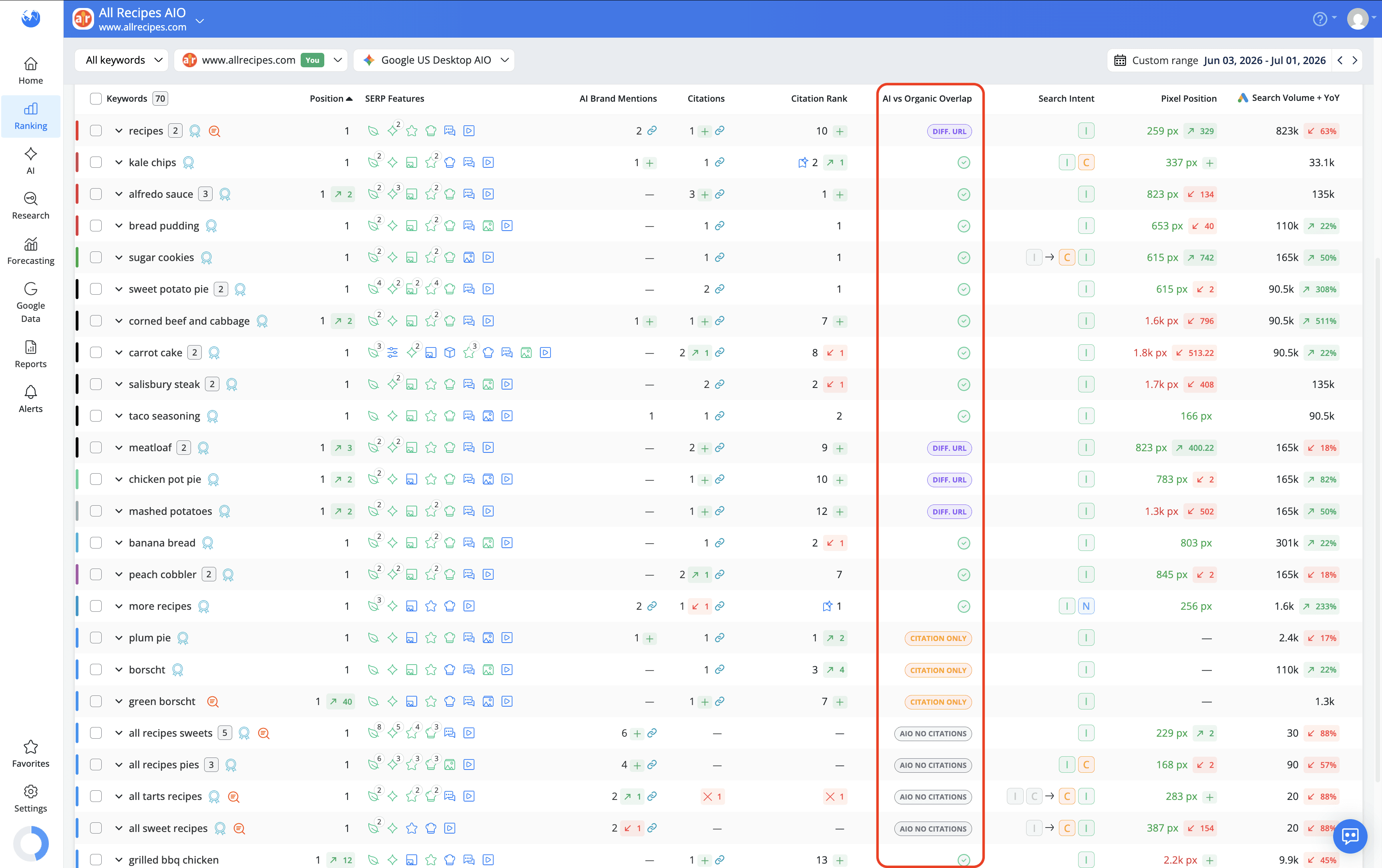Click the filter sliders SERP icon in carrot cake row
This screenshot has height=868, width=1382.
tap(393, 352)
